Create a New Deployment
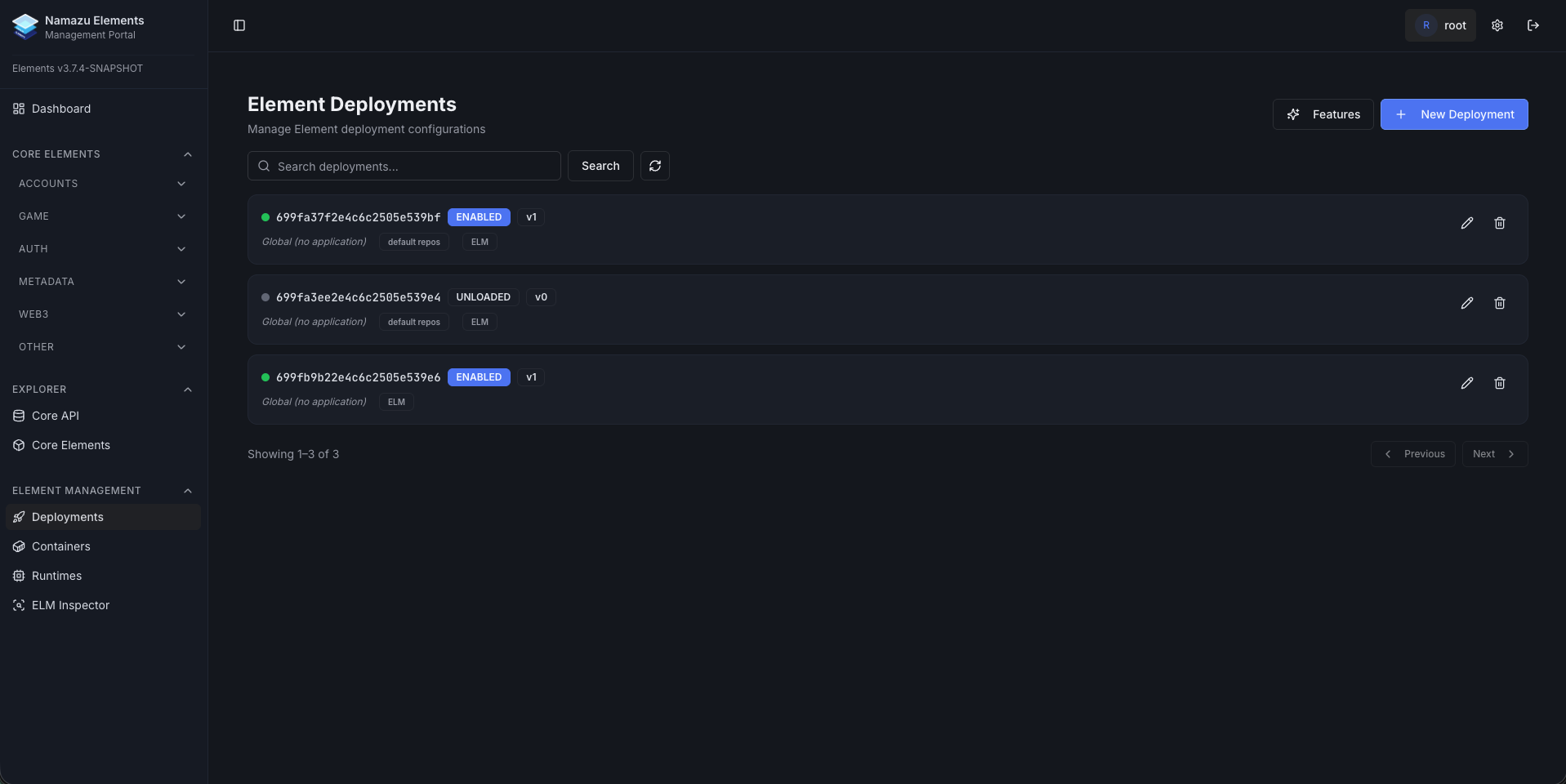 [x=1453, y=114]
